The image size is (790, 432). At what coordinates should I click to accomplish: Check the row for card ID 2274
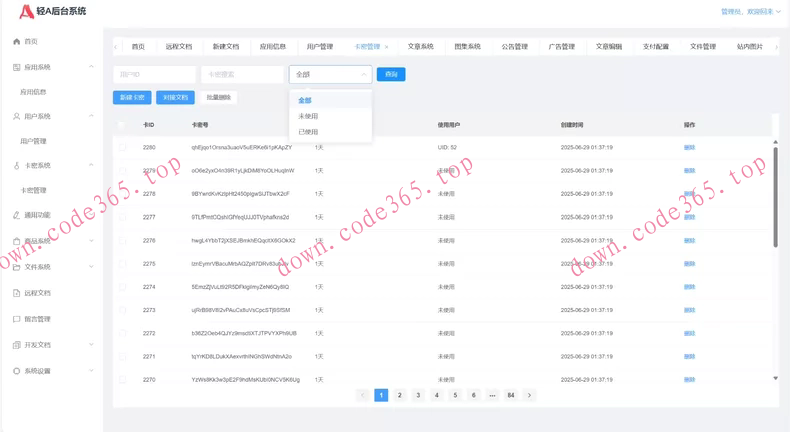point(122,287)
